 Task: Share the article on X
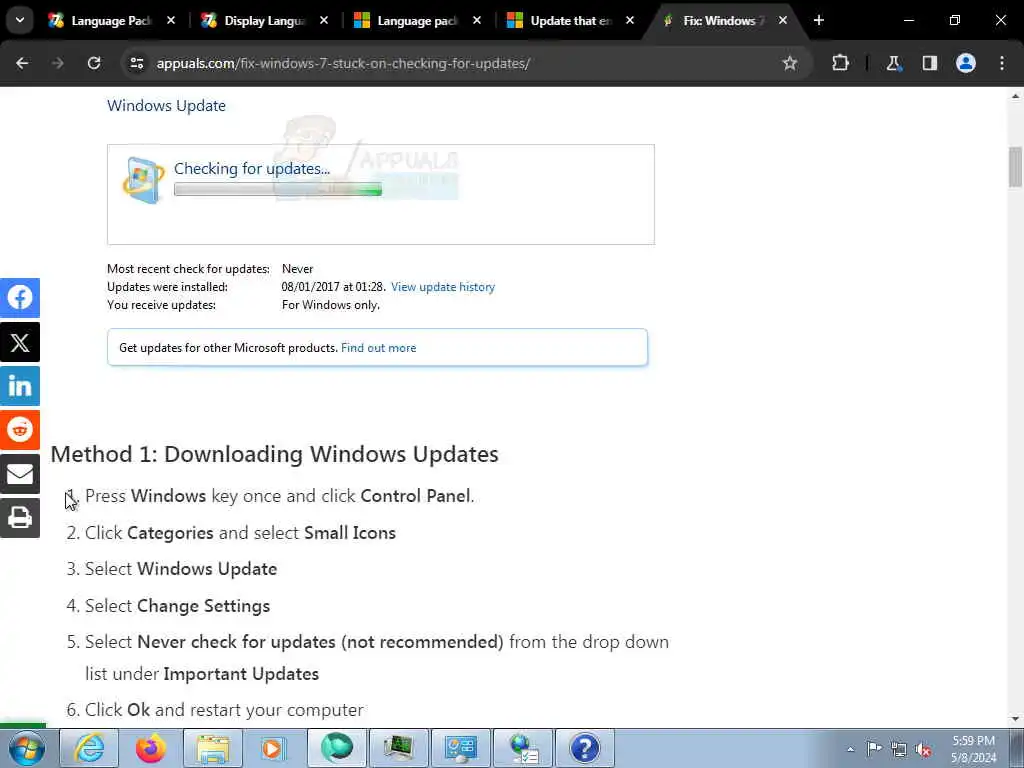pyautogui.click(x=20, y=342)
